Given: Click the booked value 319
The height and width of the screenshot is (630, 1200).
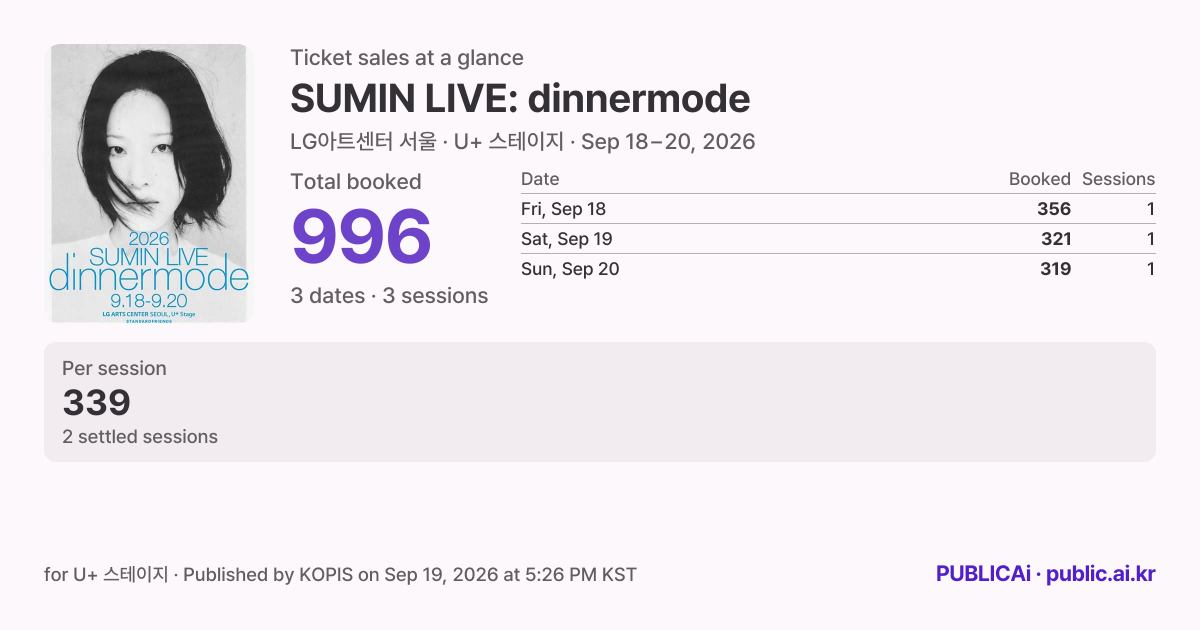Looking at the screenshot, I should 1054,269.
